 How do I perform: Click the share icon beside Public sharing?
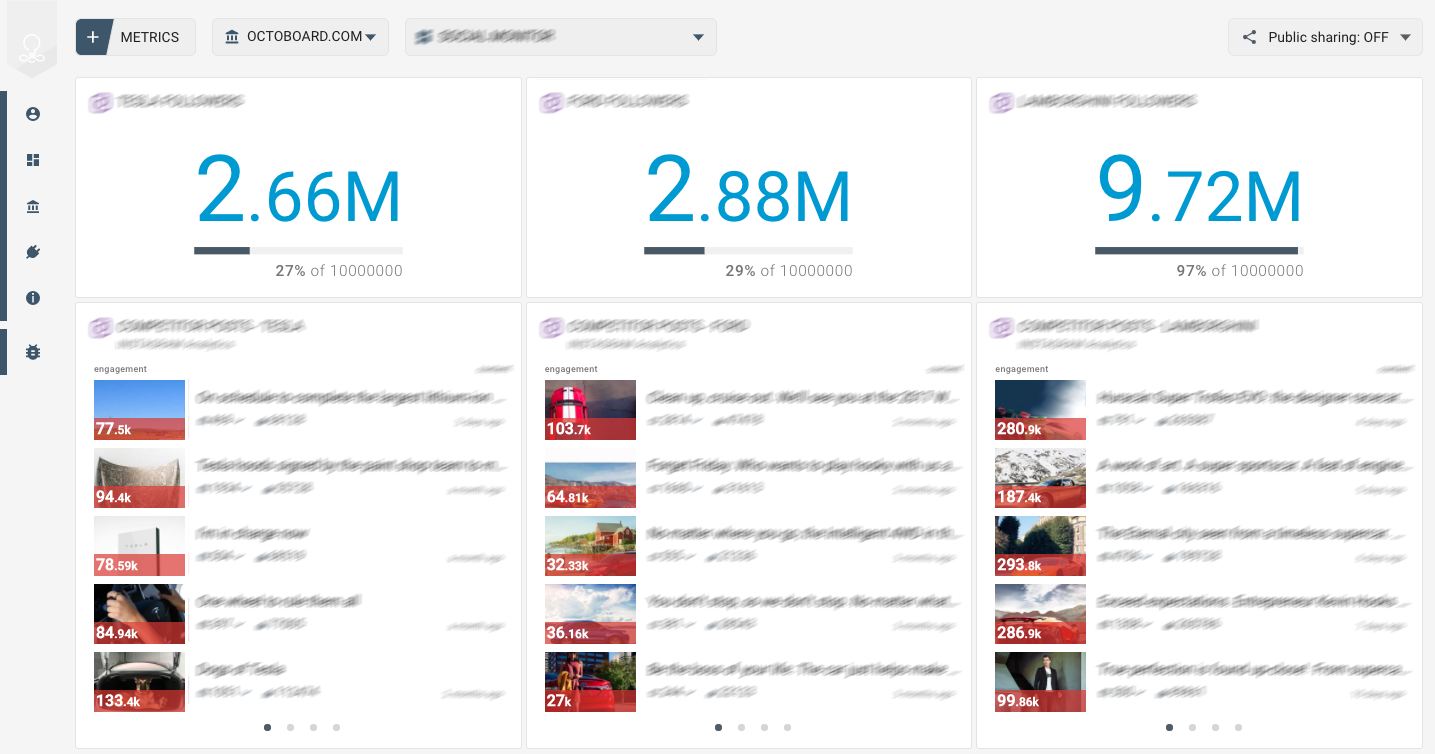(1249, 37)
